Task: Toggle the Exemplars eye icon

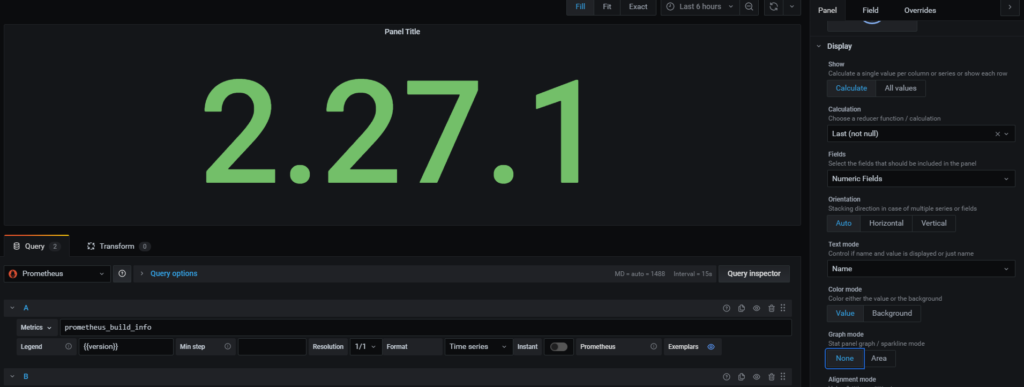Action: (711, 347)
